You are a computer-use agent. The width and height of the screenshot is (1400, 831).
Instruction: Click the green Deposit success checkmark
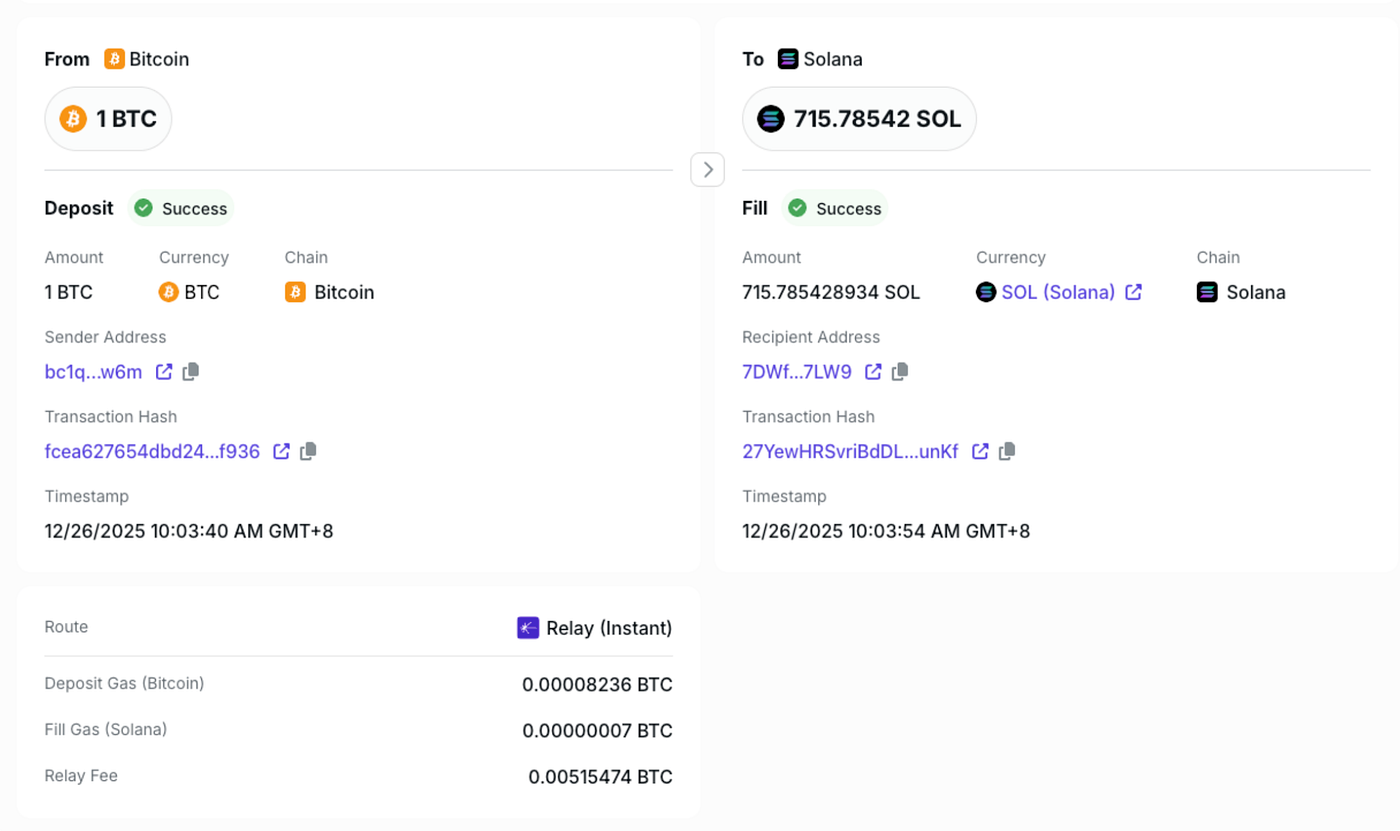144,208
